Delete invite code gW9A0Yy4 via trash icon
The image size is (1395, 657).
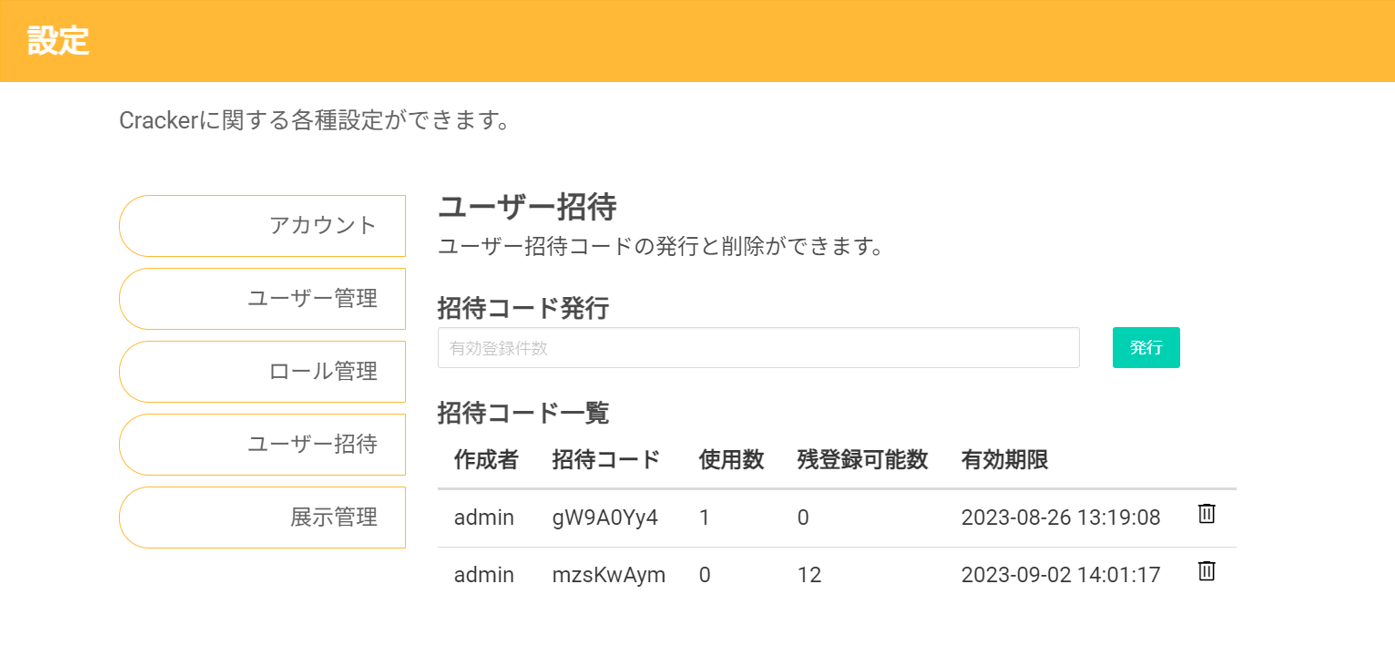pyautogui.click(x=1207, y=514)
